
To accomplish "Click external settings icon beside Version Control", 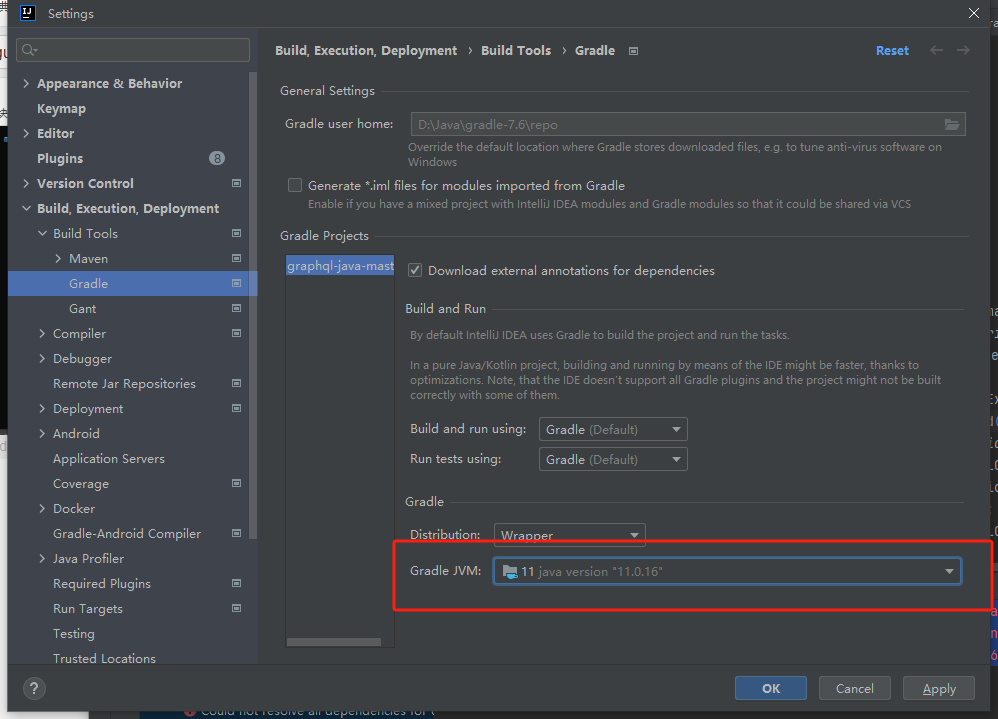I will tap(236, 183).
